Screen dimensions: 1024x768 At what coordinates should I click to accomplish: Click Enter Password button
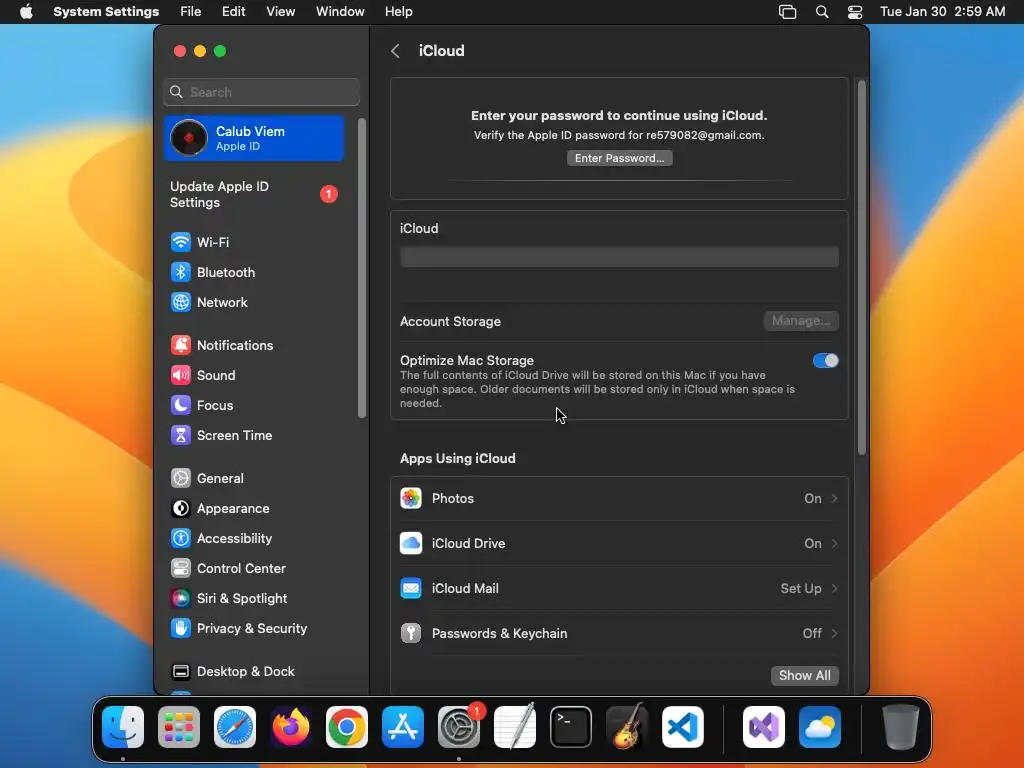pos(620,159)
